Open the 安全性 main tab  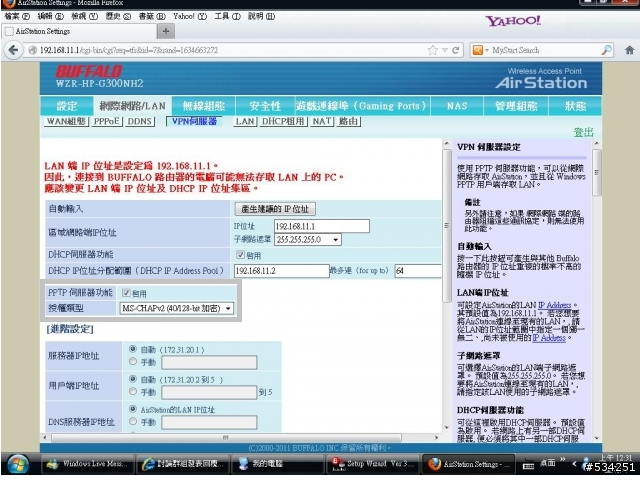265,106
